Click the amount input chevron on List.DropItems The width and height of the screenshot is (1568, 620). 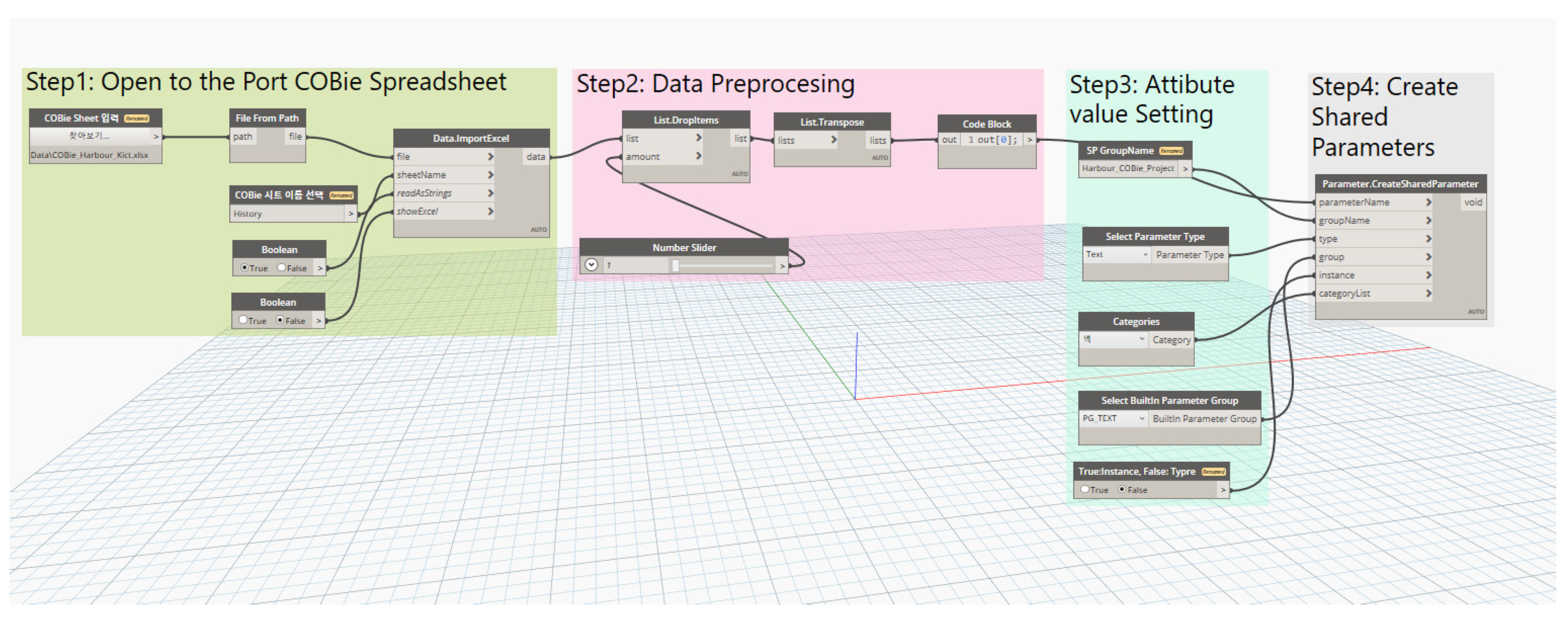[x=699, y=156]
